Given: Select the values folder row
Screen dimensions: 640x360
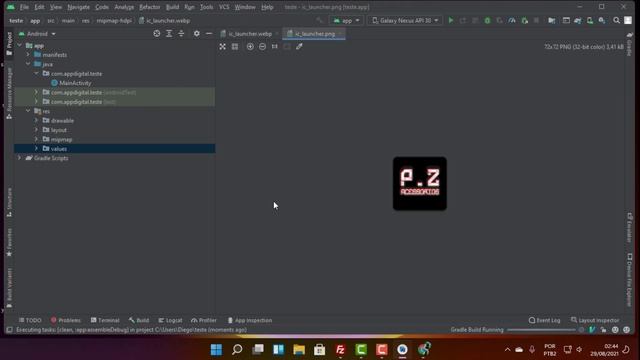Looking at the screenshot, I should pyautogui.click(x=115, y=149).
